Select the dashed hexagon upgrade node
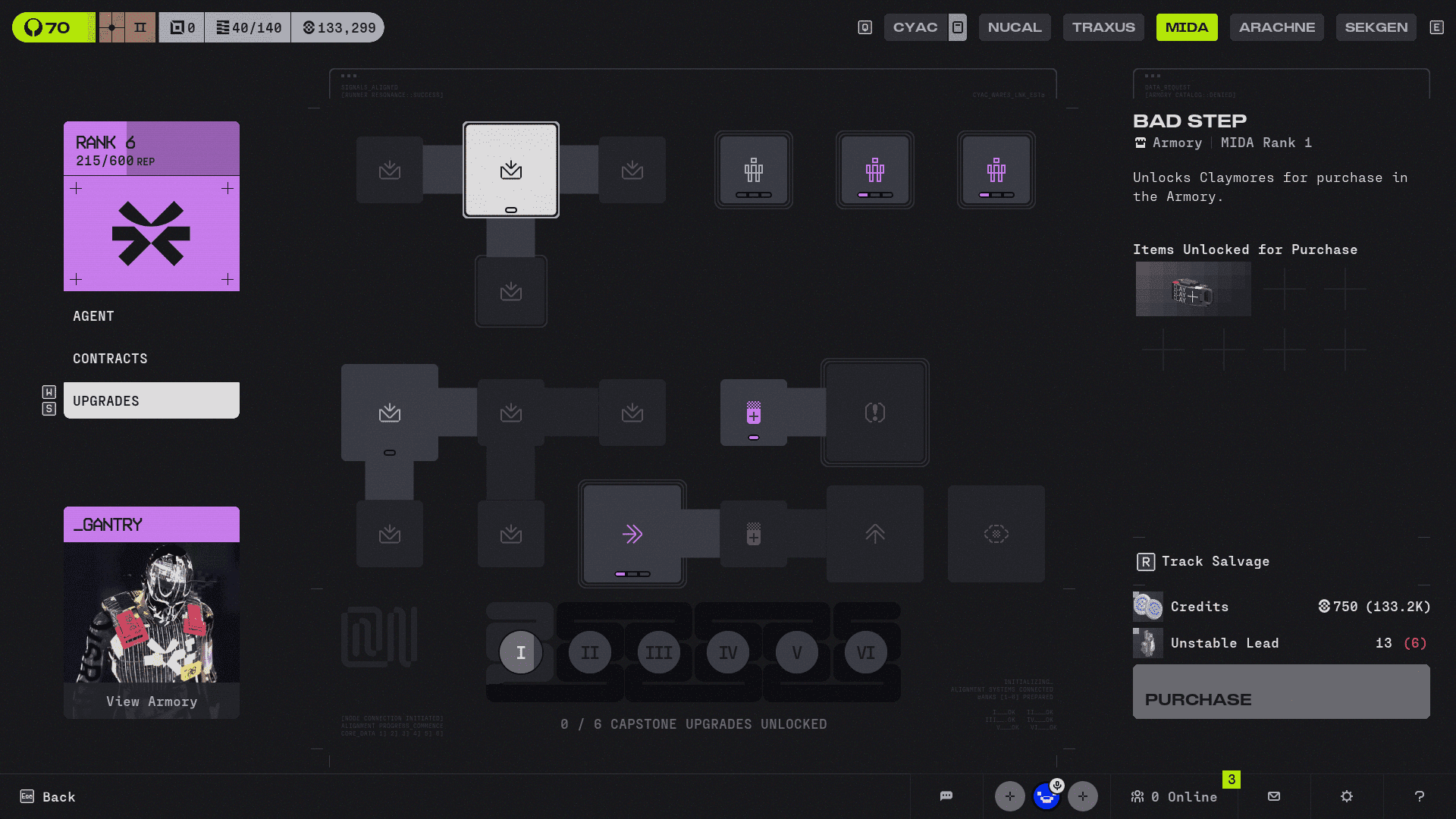 (x=996, y=534)
